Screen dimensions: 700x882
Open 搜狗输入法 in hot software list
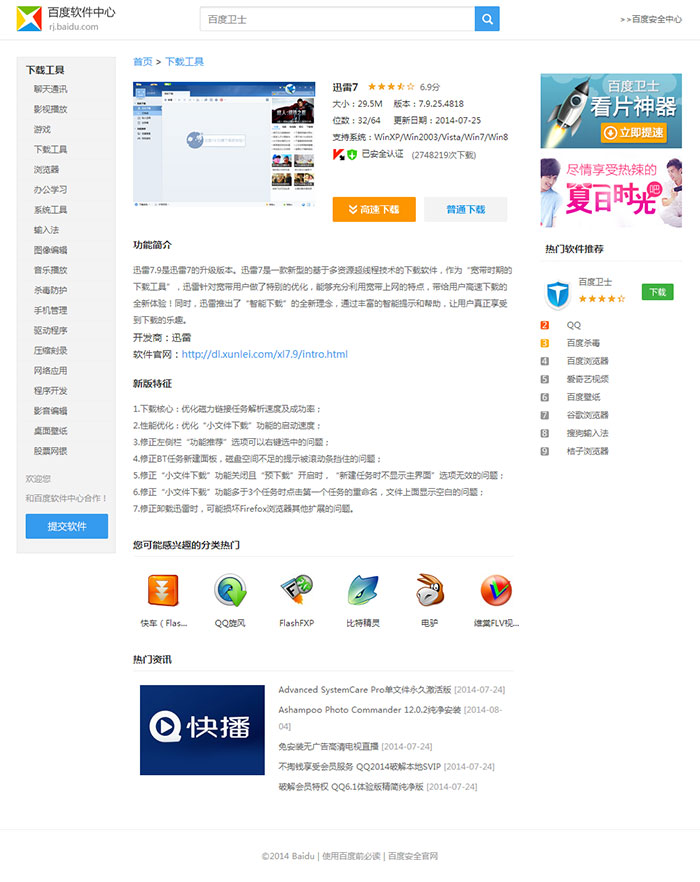point(587,433)
